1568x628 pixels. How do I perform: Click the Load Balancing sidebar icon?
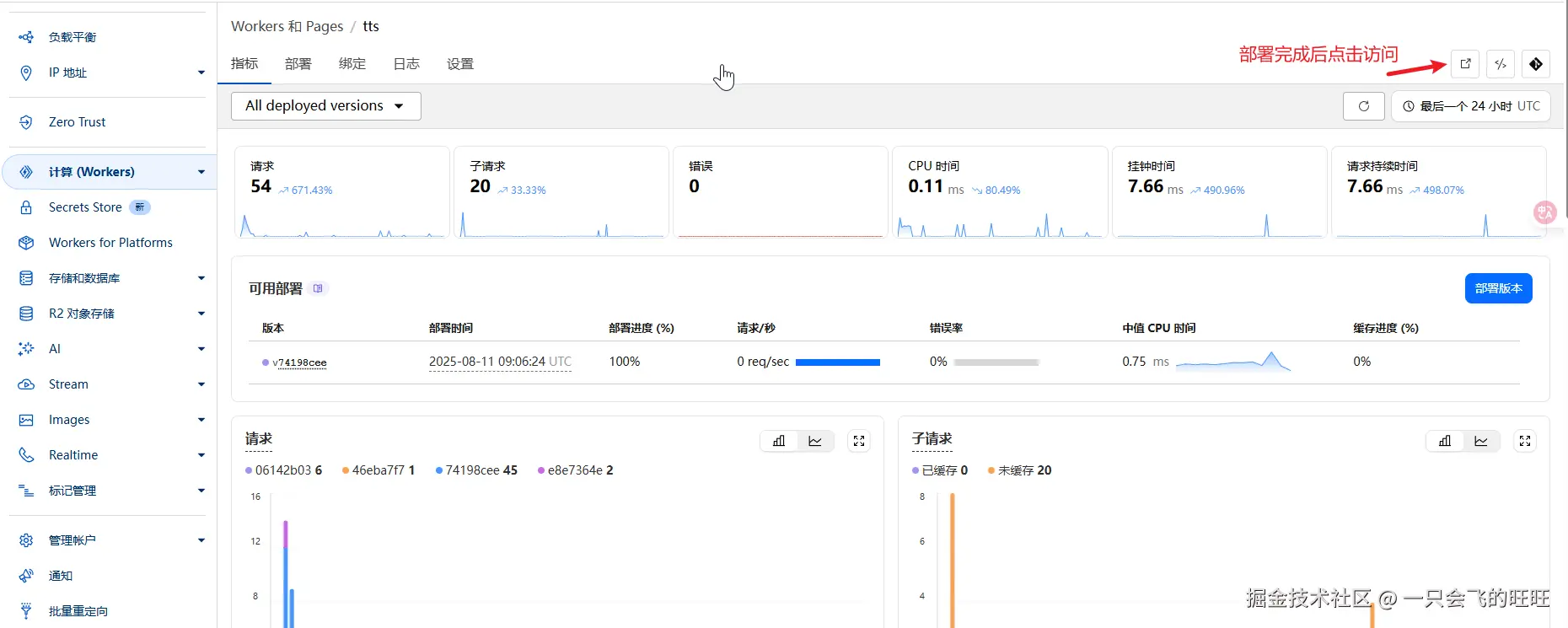coord(26,37)
